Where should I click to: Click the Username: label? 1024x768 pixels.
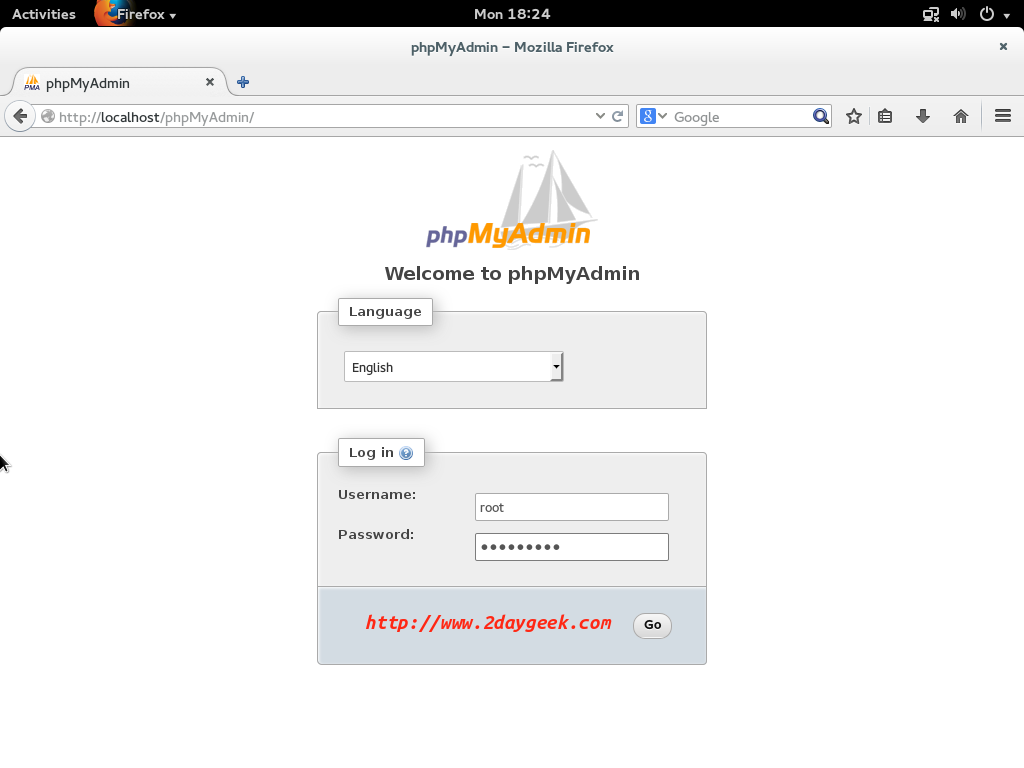coord(377,494)
